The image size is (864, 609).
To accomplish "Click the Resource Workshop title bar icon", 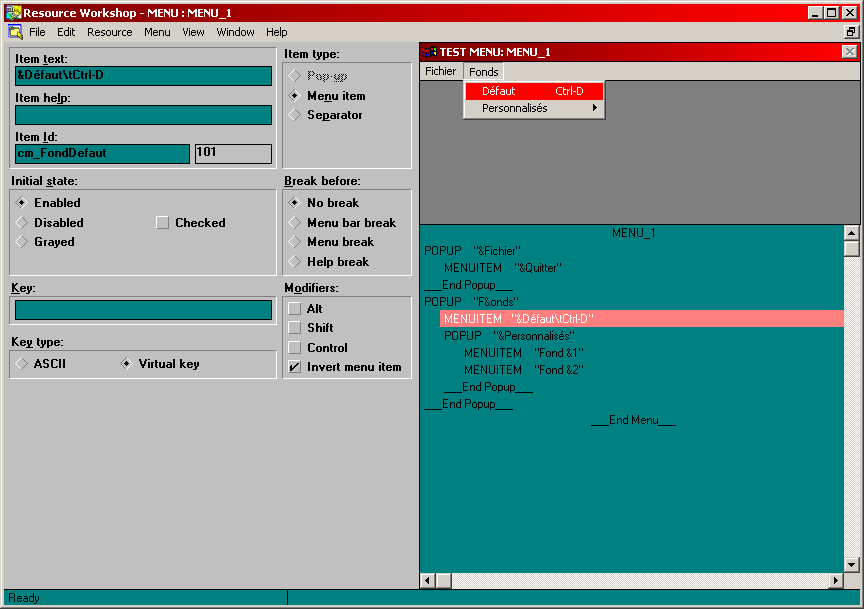I will (13, 13).
